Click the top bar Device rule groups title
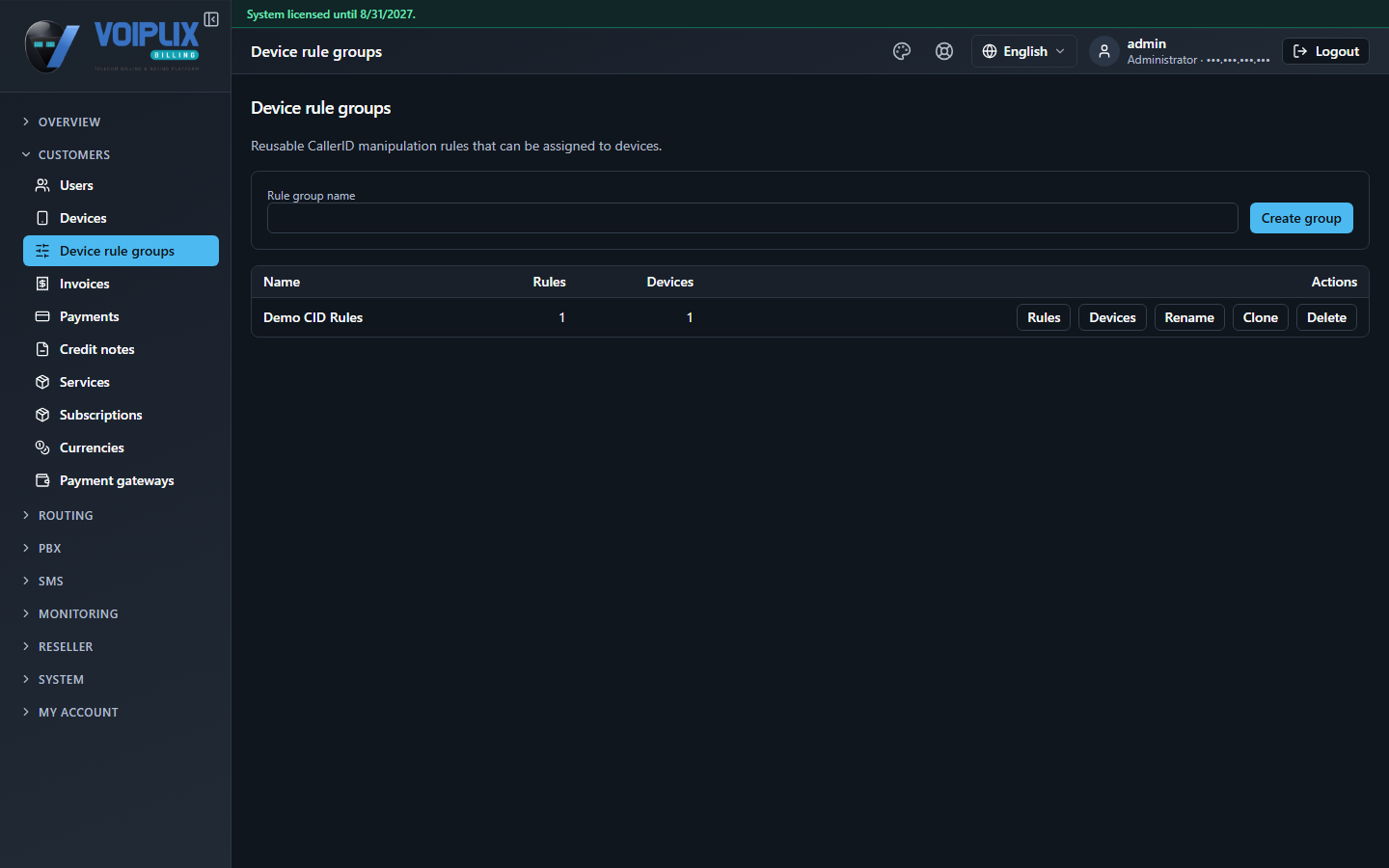 [x=316, y=51]
